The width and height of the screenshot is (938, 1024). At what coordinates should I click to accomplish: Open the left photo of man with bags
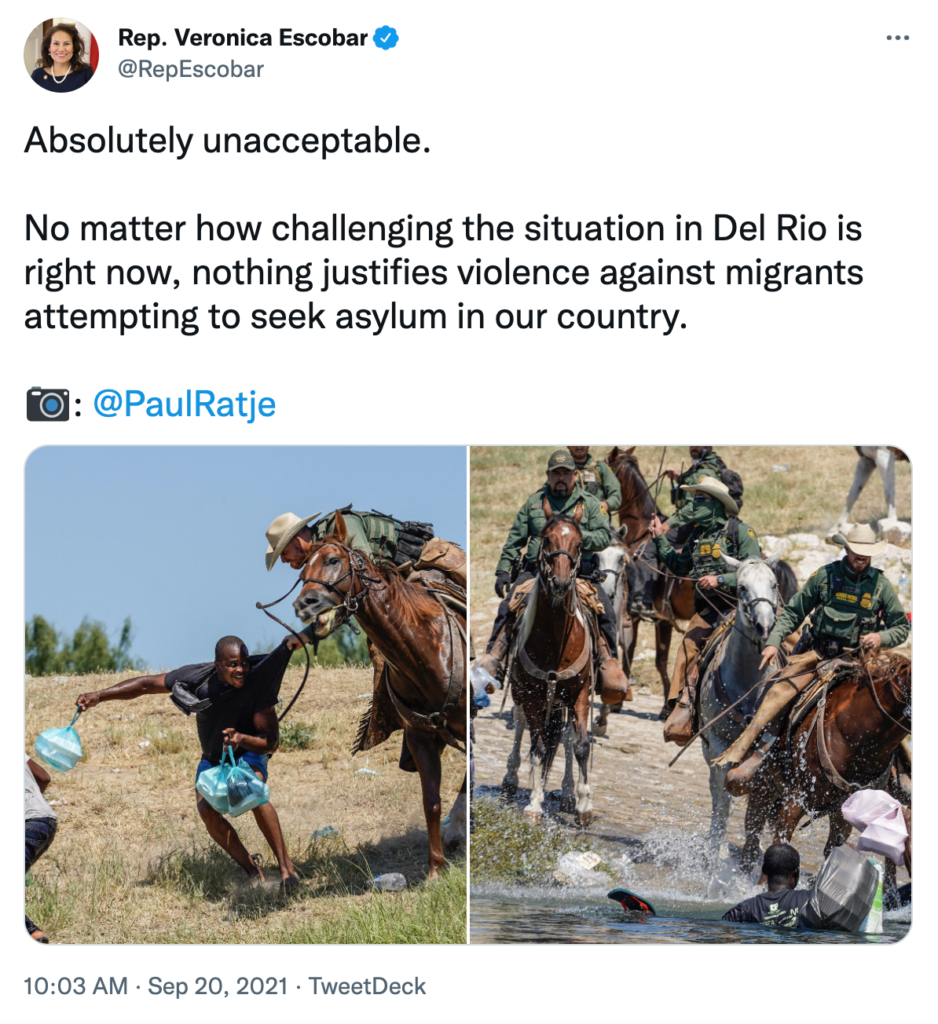point(246,695)
